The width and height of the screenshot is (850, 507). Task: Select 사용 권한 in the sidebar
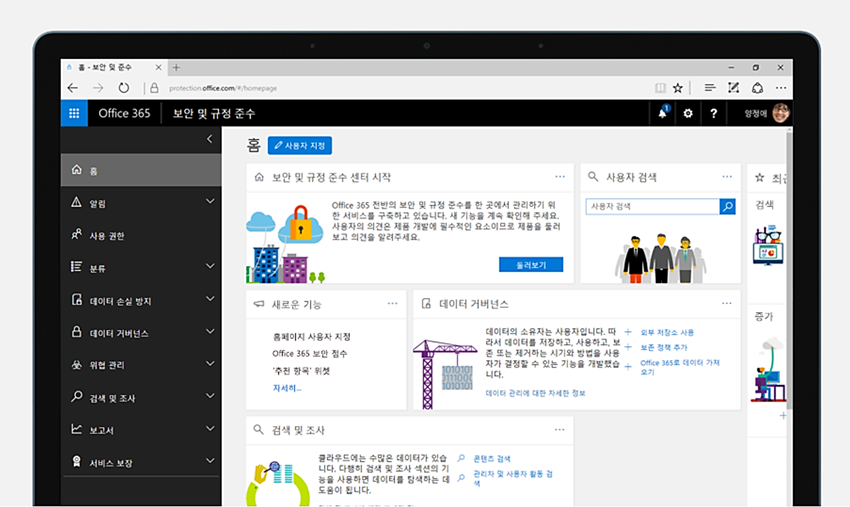pos(107,235)
